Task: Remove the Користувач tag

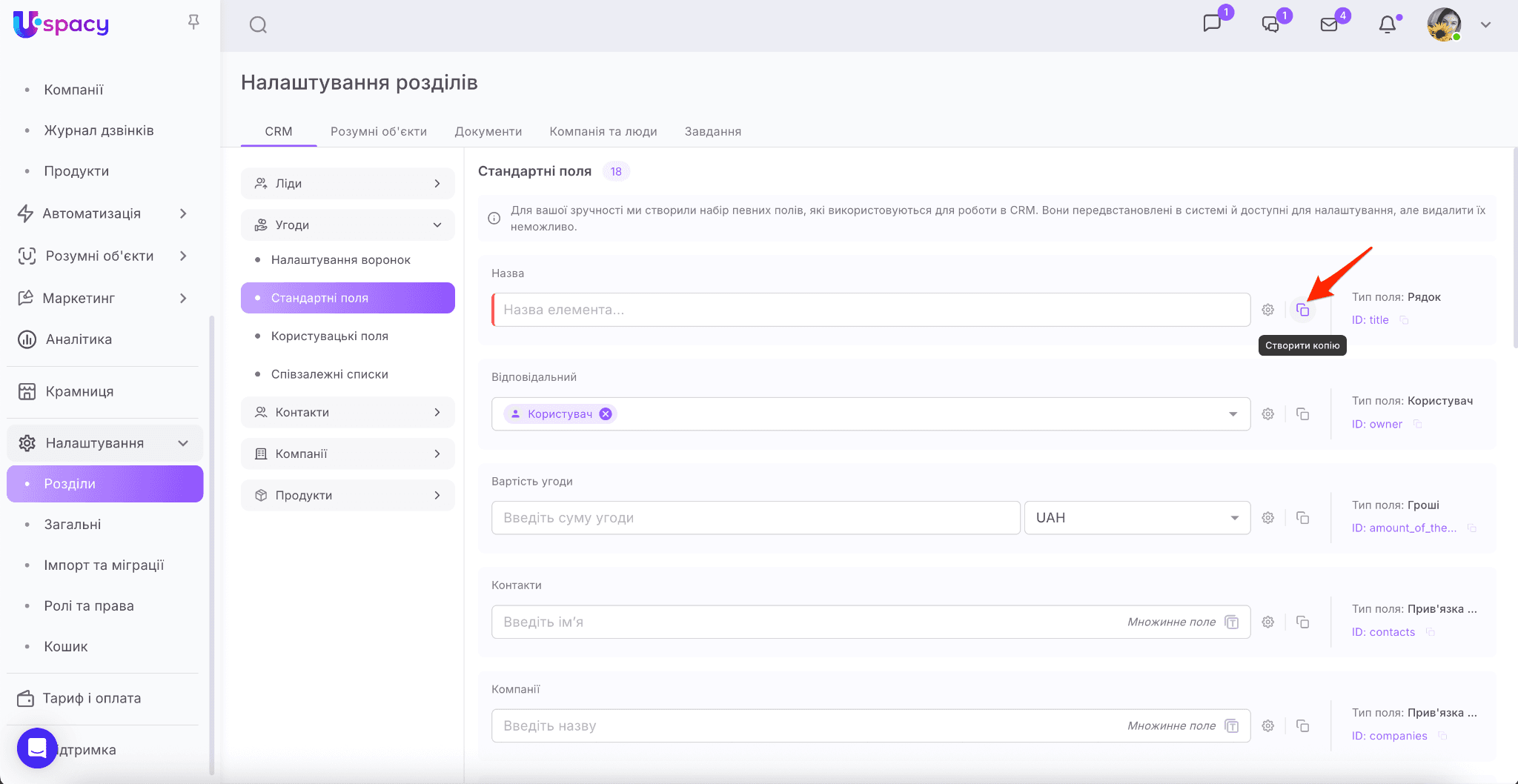Action: tap(606, 414)
